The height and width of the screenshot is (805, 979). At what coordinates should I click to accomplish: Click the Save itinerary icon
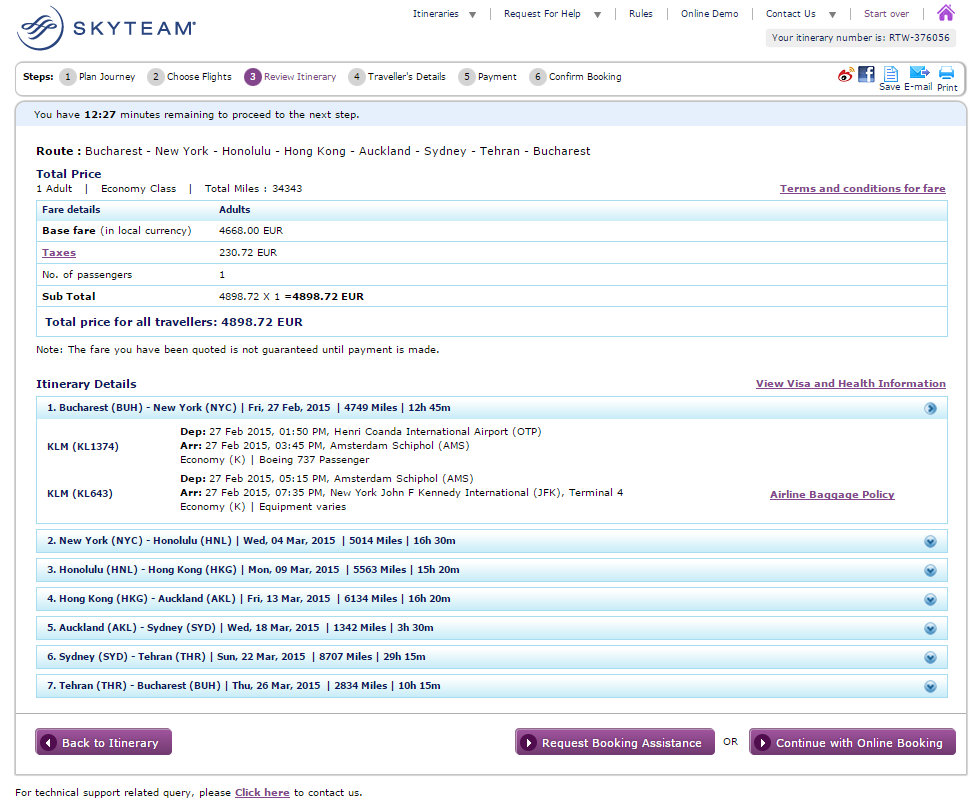coord(889,77)
